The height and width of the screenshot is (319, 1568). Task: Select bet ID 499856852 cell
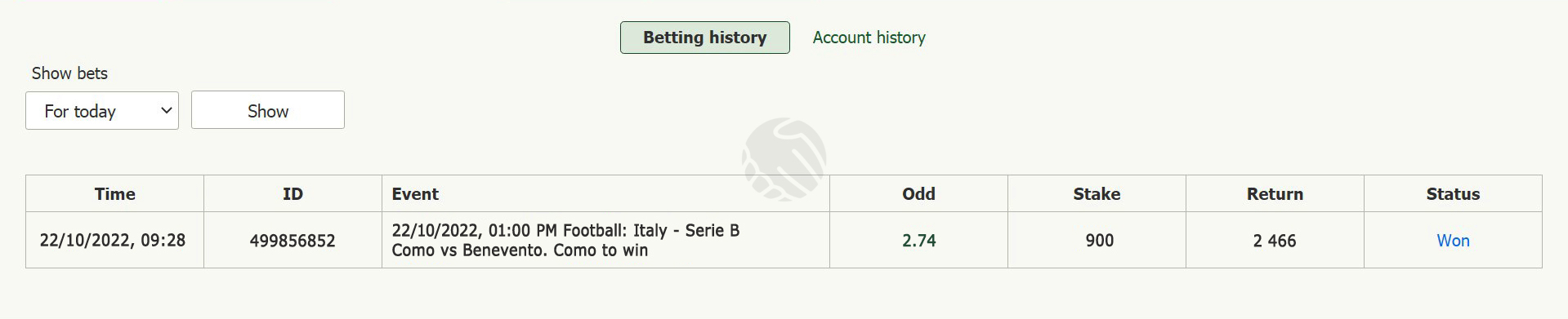(293, 241)
